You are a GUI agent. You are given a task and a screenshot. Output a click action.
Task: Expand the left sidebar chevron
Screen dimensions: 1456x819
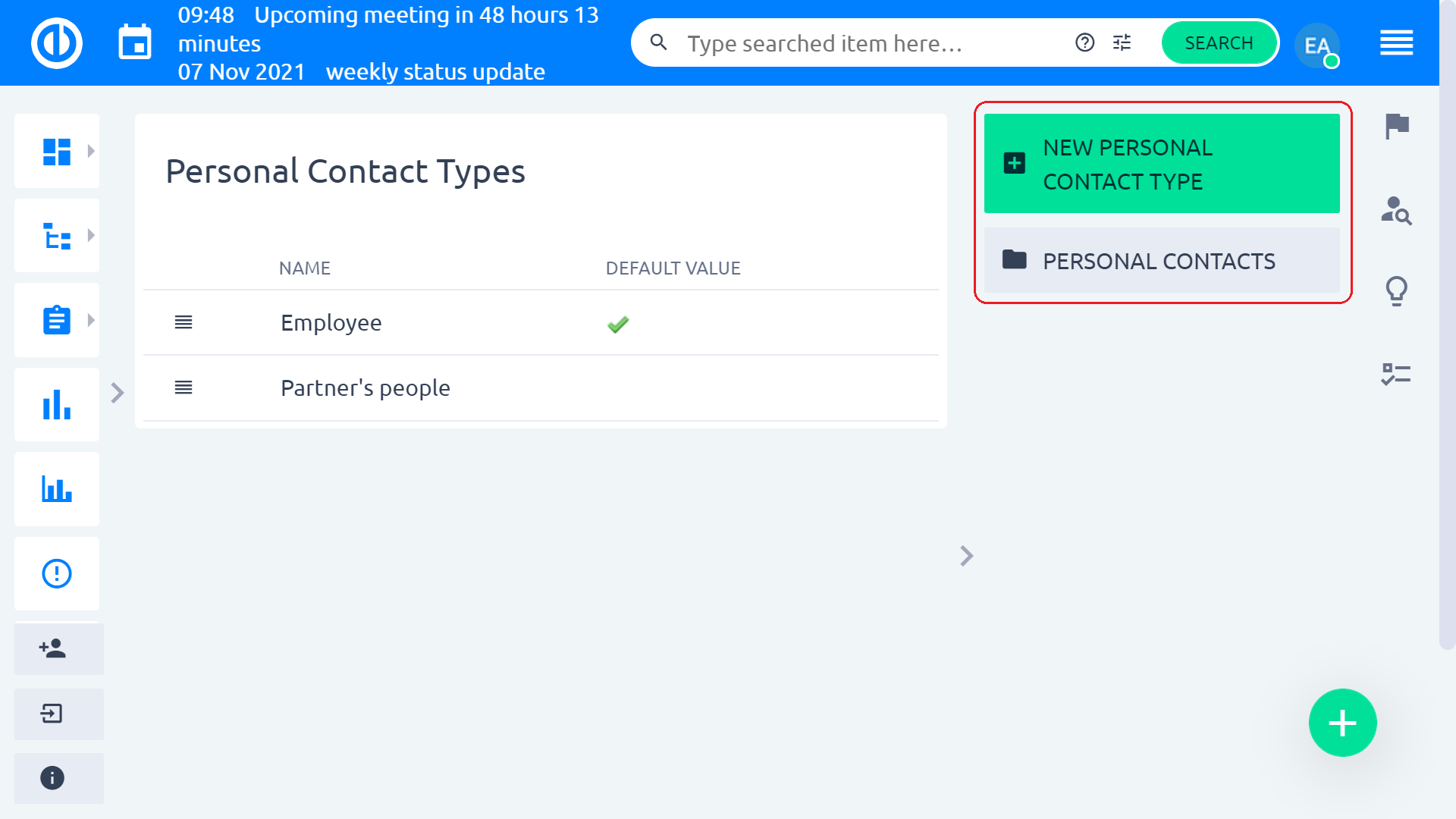[118, 393]
